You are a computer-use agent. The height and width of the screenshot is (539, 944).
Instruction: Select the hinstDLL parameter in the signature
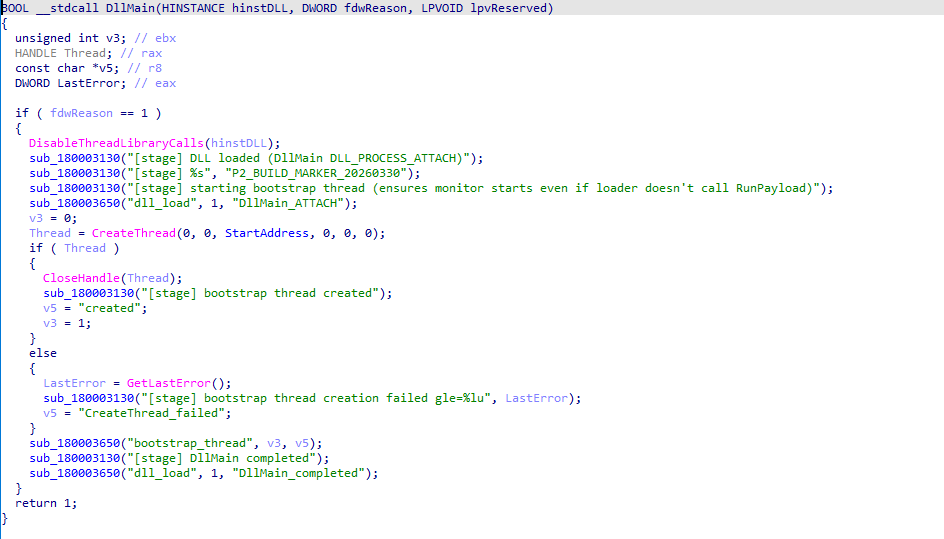coord(260,8)
